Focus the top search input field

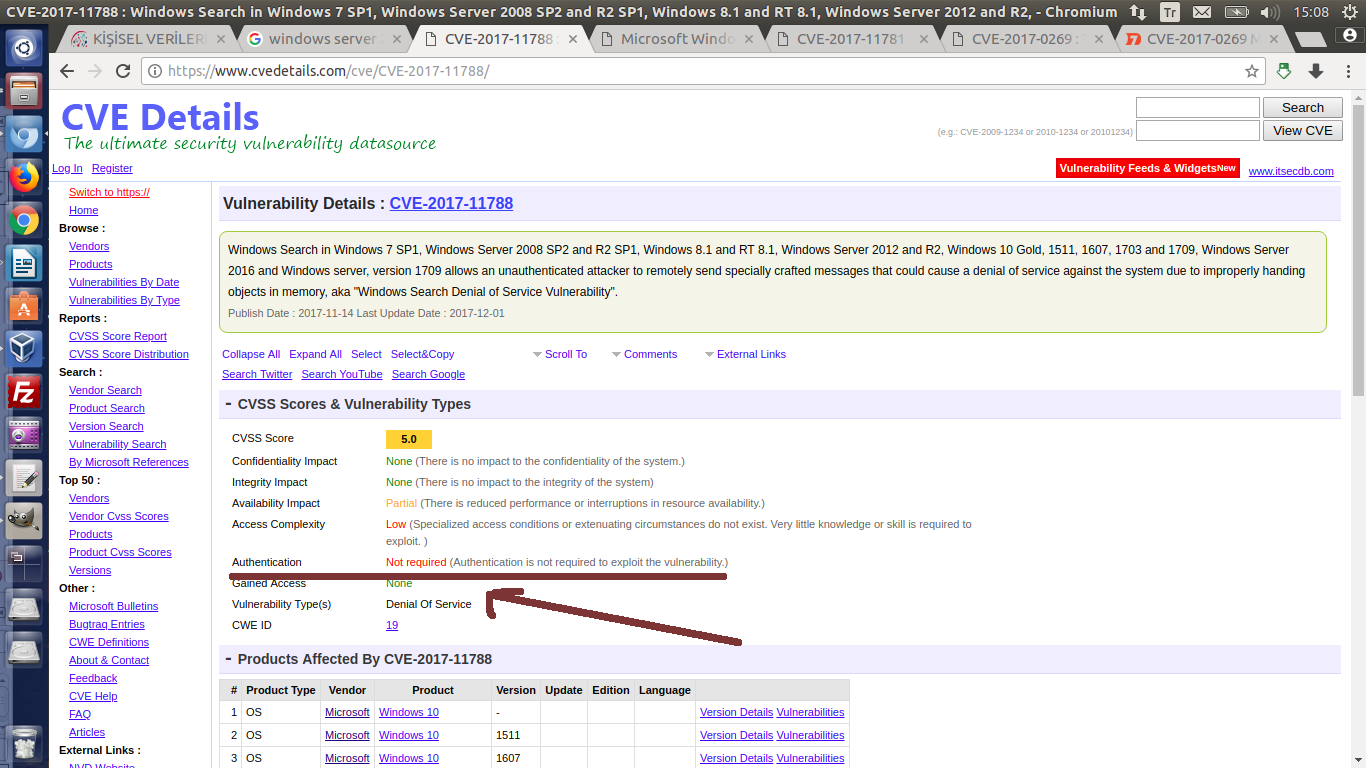pos(1198,107)
